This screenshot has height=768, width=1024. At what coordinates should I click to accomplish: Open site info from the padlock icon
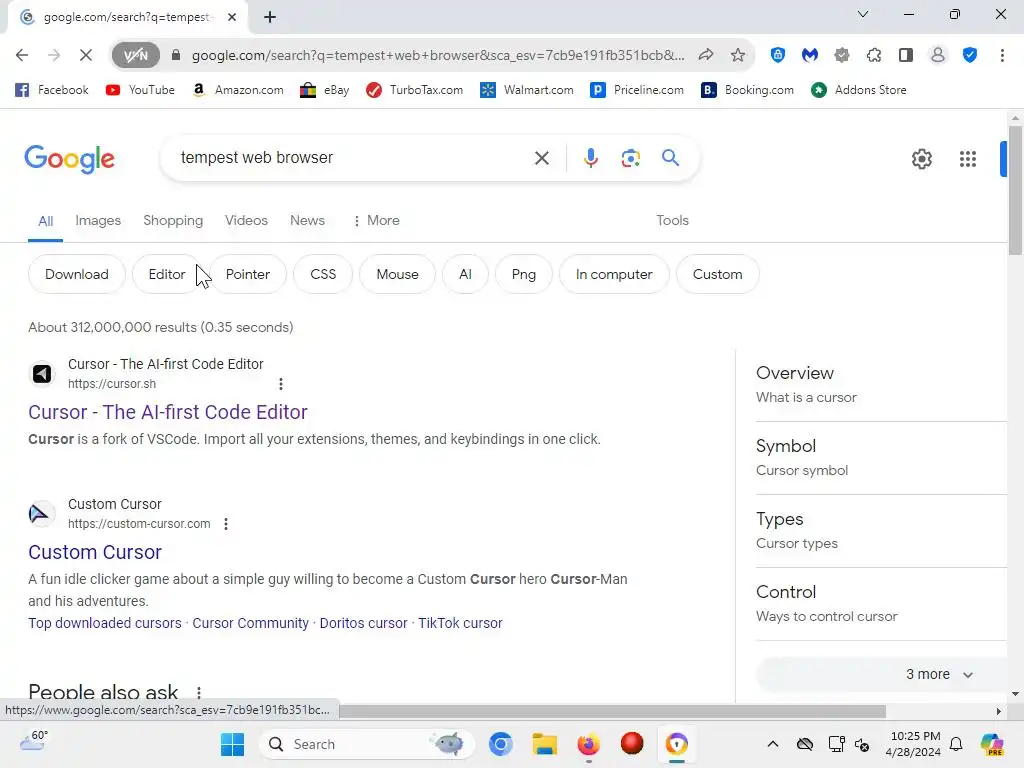(176, 56)
